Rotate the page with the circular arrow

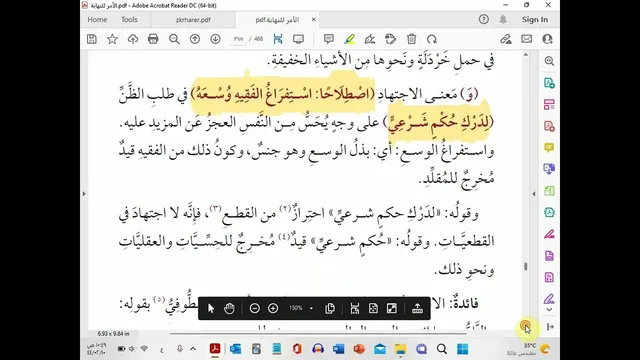tap(432, 39)
